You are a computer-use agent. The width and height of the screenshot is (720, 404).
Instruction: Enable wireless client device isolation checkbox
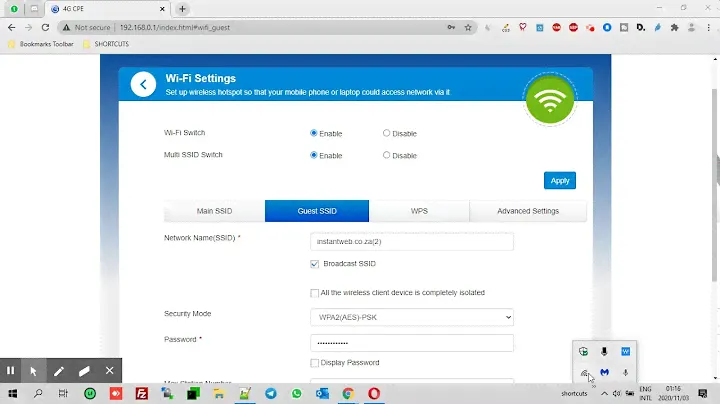[x=315, y=293]
